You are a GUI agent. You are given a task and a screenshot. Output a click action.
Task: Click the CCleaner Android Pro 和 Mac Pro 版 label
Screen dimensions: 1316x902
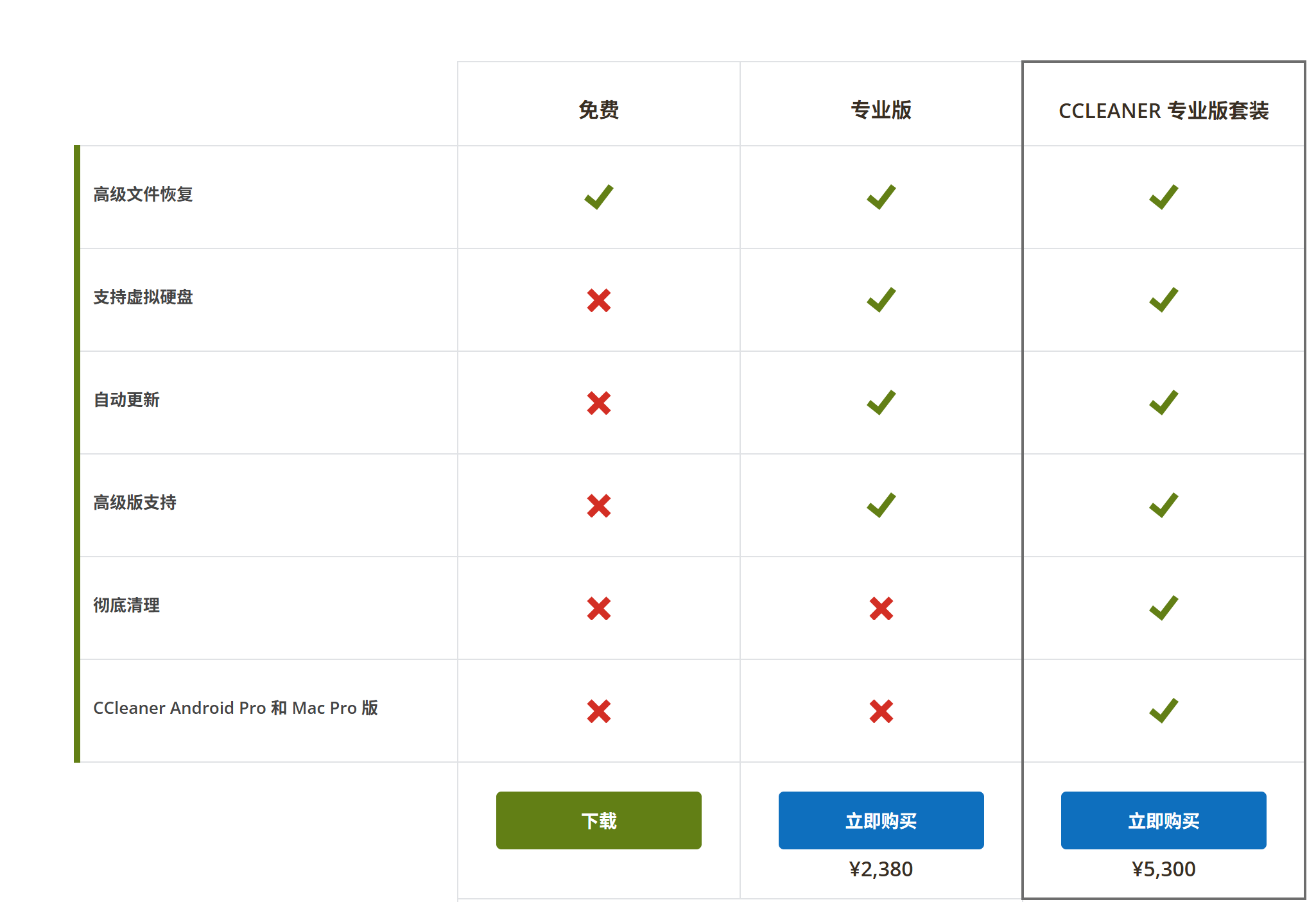click(x=236, y=707)
